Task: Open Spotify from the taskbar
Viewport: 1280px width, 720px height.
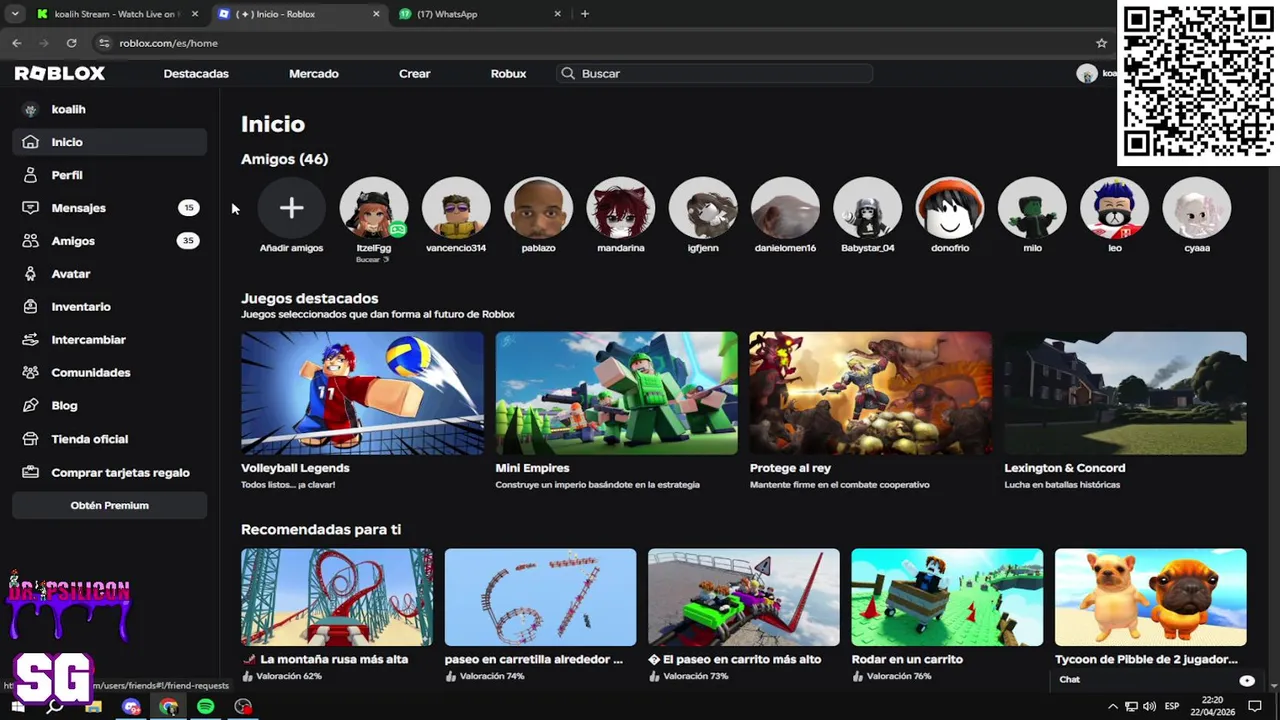Action: pyautogui.click(x=205, y=707)
